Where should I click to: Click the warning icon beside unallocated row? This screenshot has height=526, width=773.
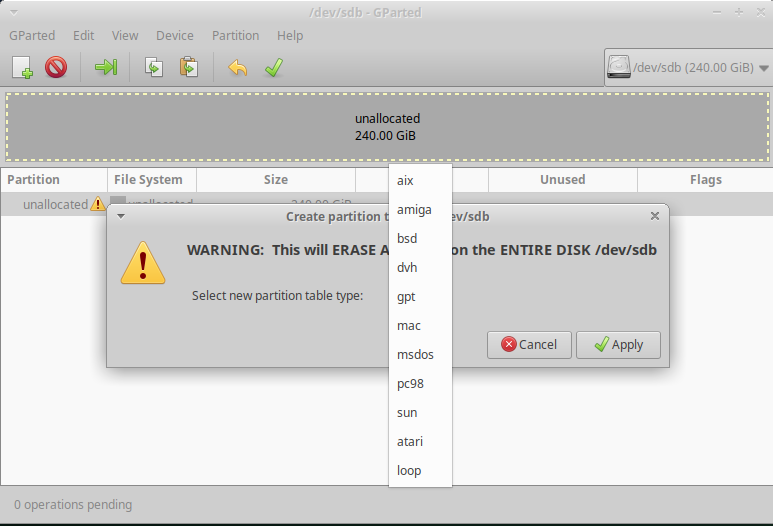(x=98, y=204)
